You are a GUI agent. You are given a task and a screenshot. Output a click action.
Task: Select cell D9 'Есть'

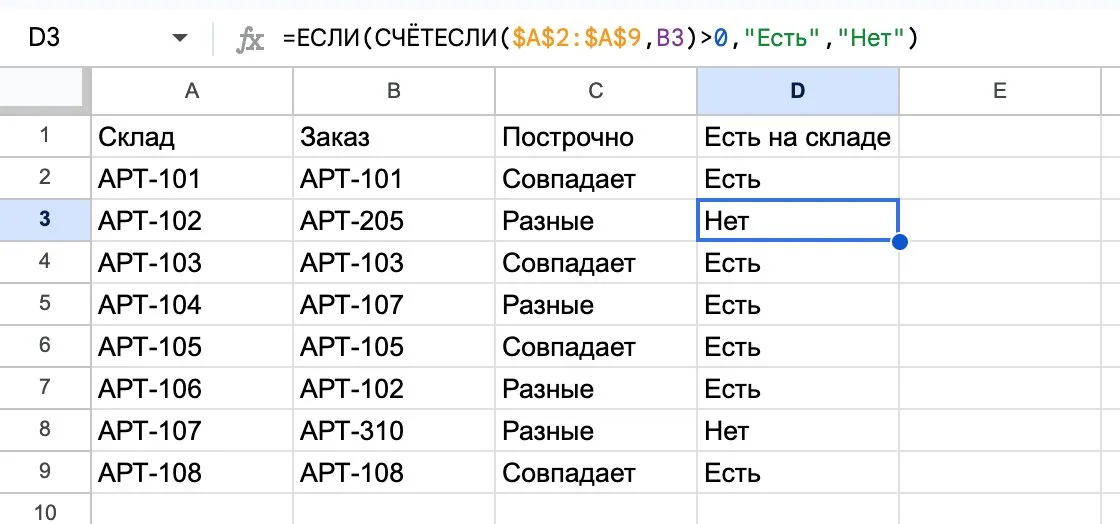click(x=798, y=473)
